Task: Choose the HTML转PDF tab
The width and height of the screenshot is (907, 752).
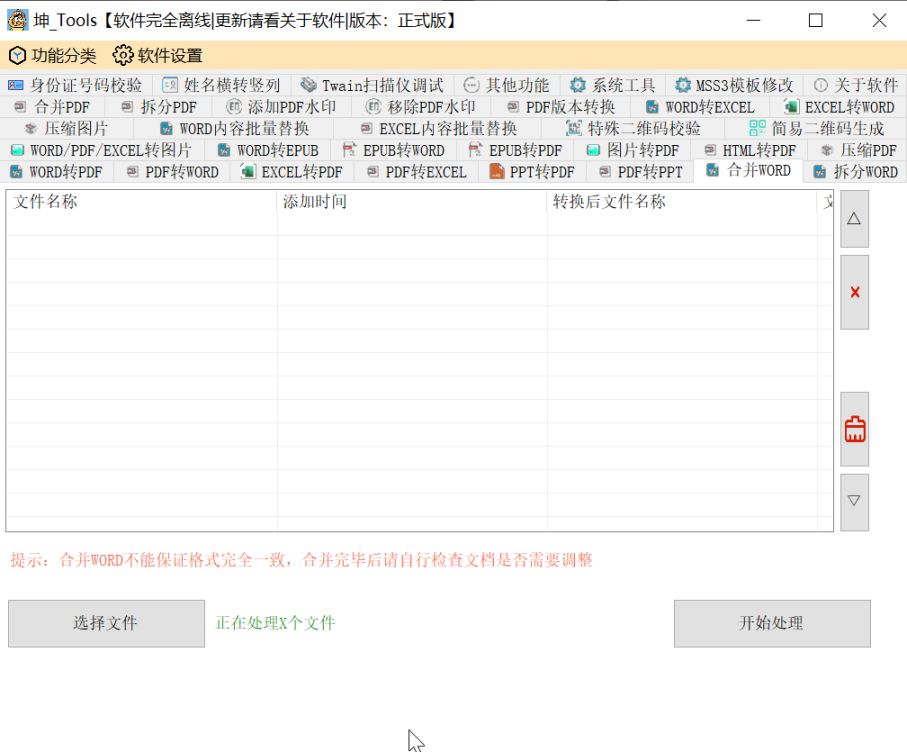Action: point(750,150)
